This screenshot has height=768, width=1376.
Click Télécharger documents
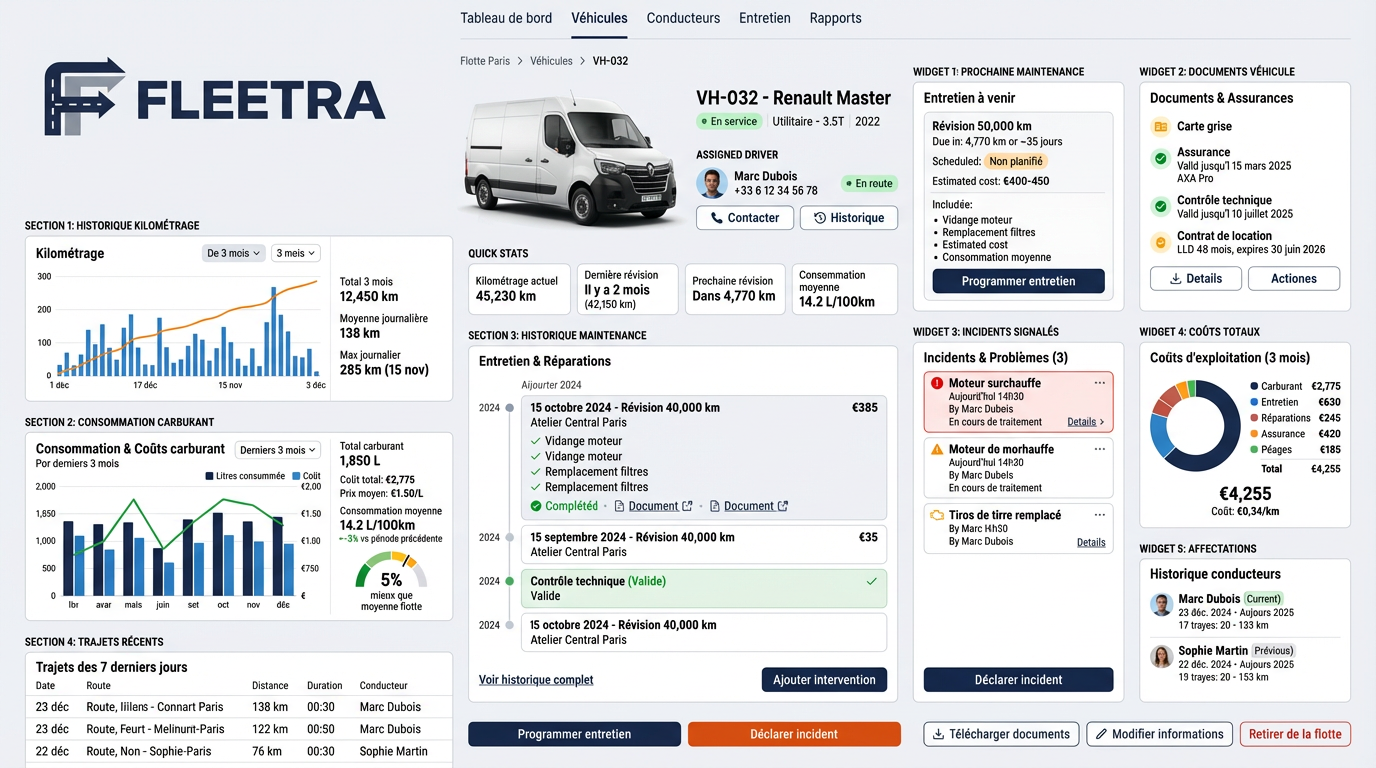pyautogui.click(x=1001, y=734)
